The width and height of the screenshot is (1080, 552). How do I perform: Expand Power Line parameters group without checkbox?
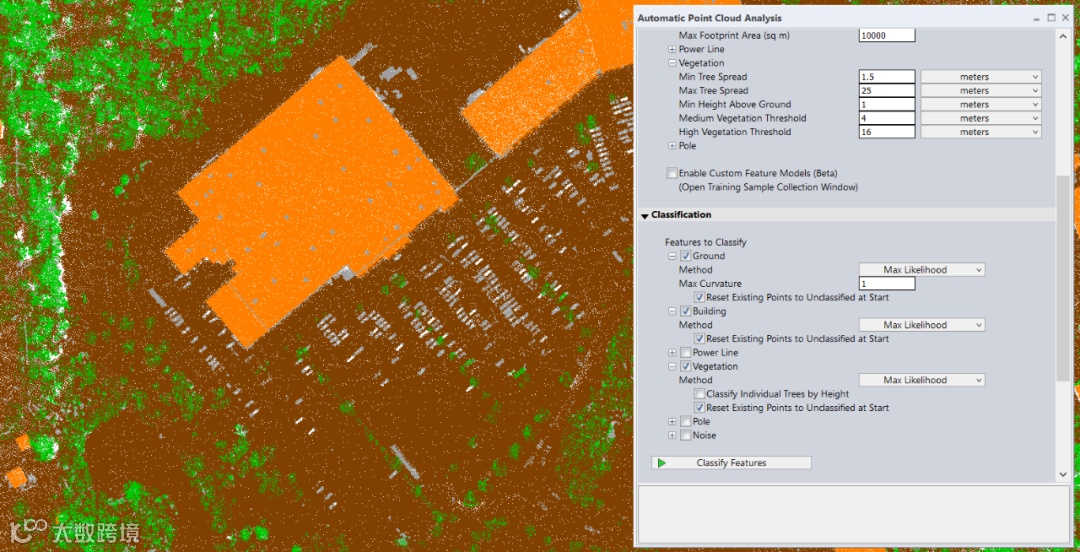[x=672, y=50]
